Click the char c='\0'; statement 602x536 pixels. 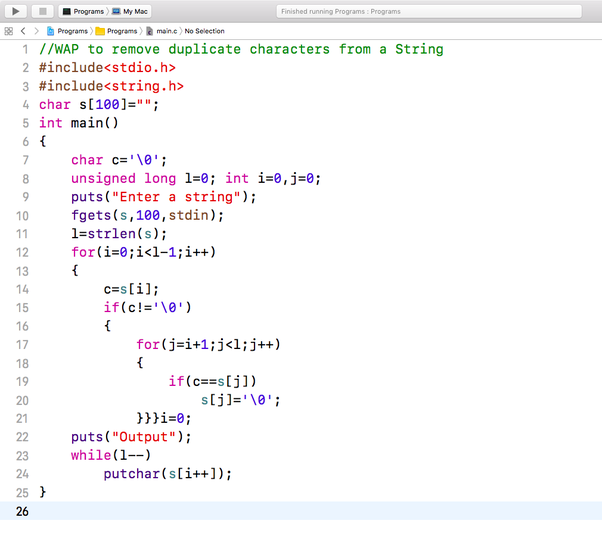pyautogui.click(x=119, y=160)
